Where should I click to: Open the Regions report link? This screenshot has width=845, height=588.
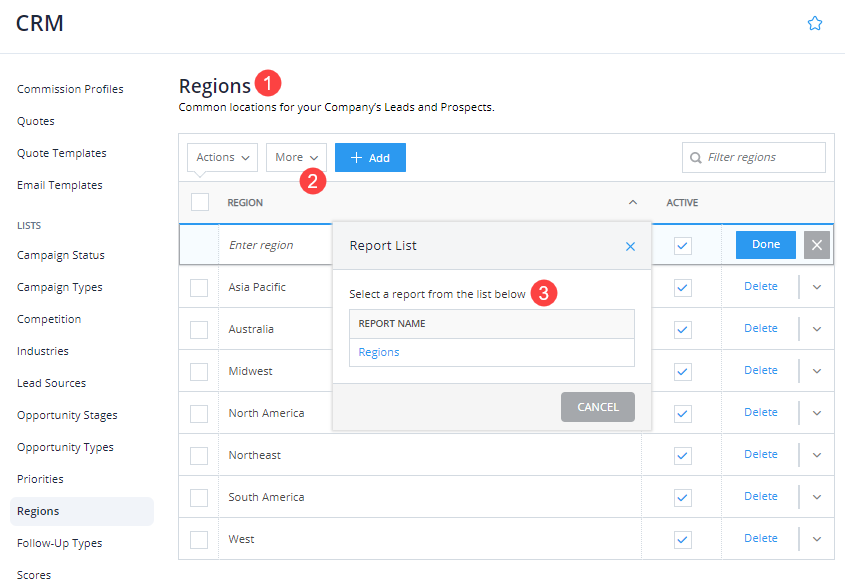[x=379, y=352]
